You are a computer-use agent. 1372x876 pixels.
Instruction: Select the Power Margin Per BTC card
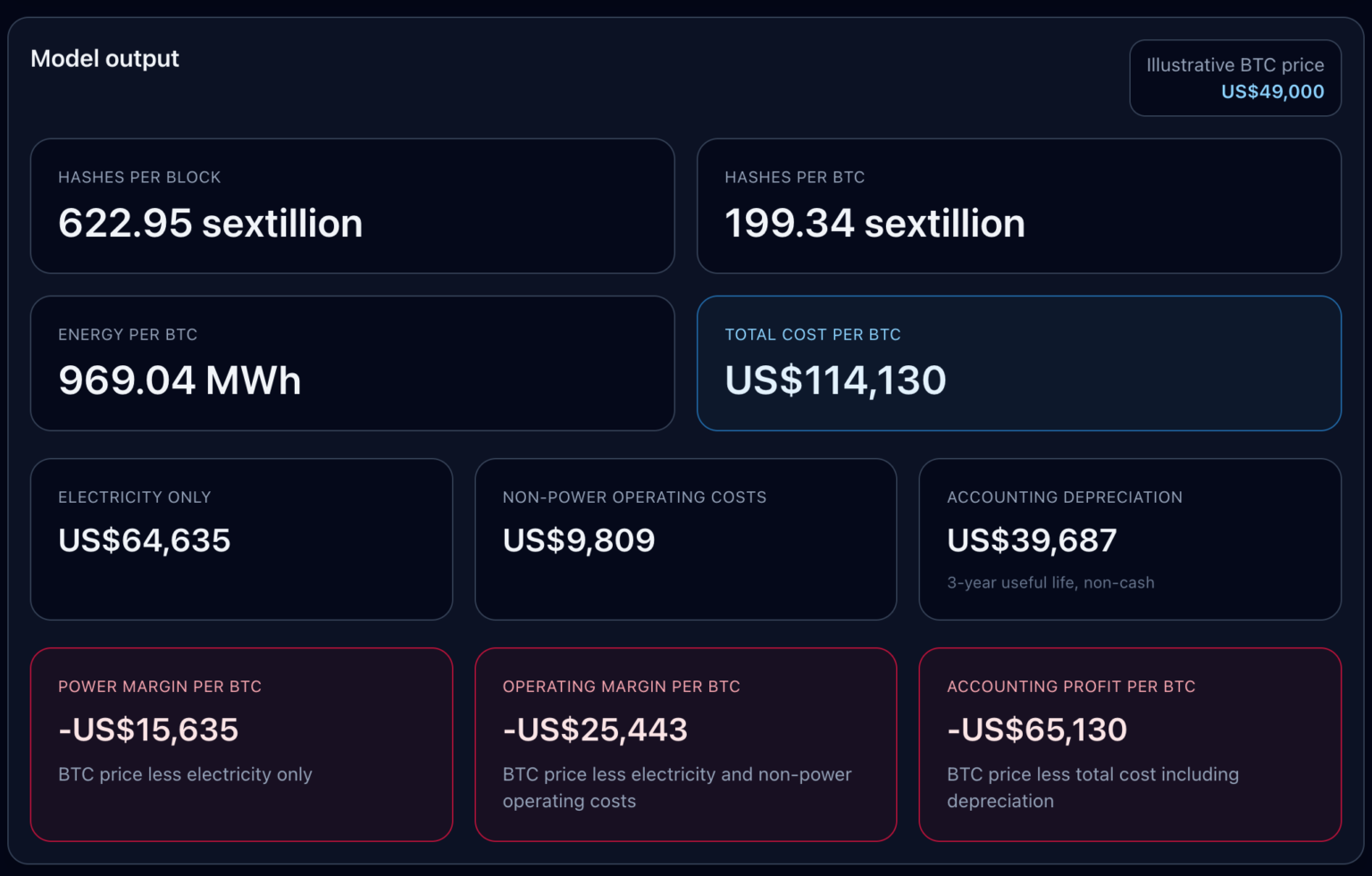[241, 744]
